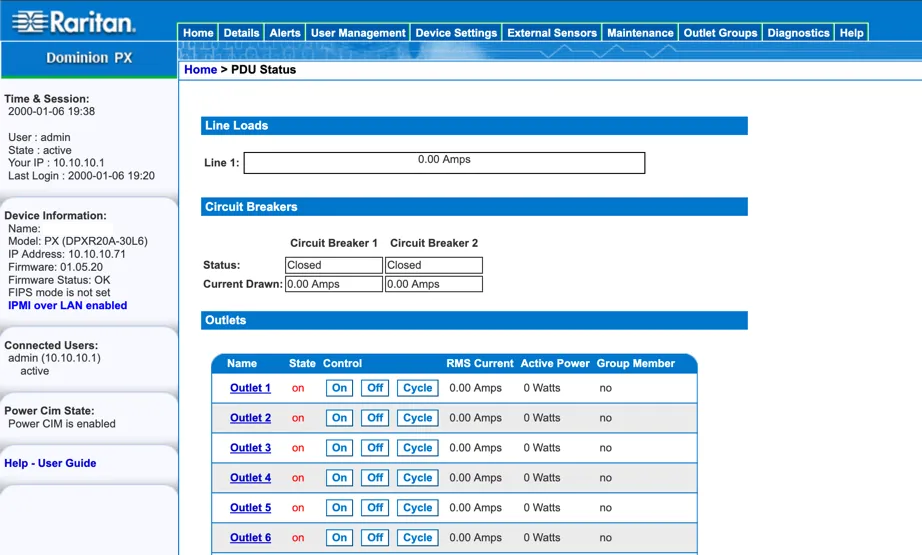Click Off button for Outlet 3
This screenshot has width=922, height=555.
point(375,448)
